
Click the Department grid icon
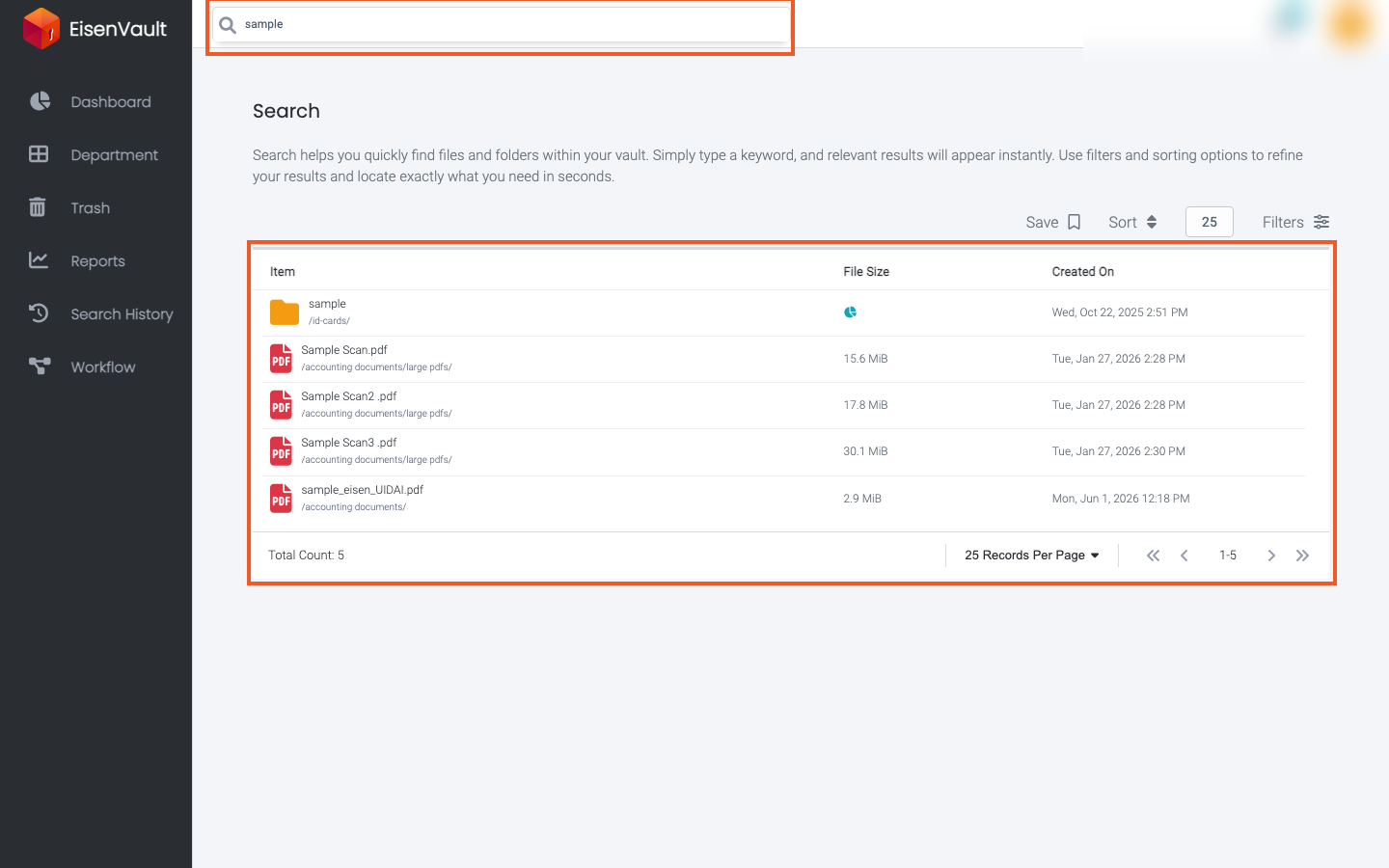39,154
